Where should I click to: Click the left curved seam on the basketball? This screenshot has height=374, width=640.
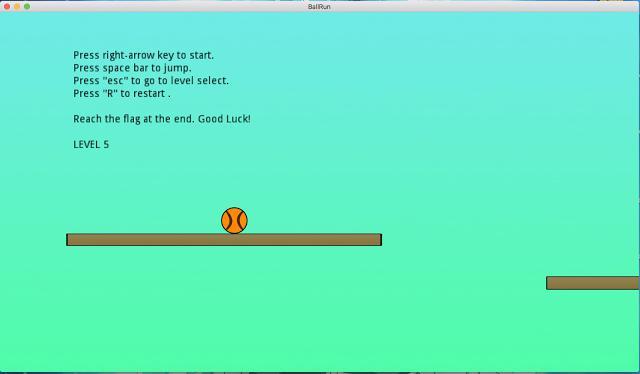(x=229, y=220)
